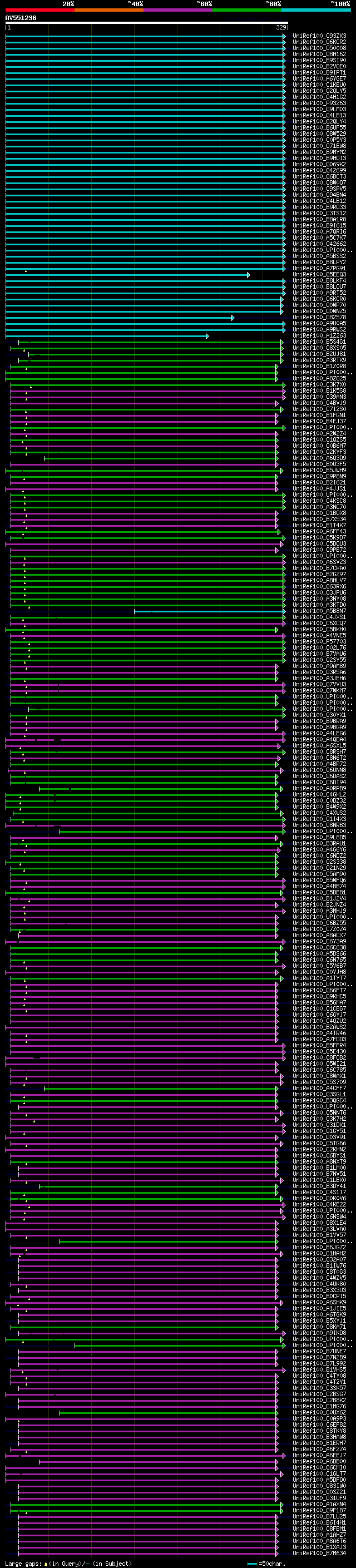This screenshot has height=1568, width=356.
Task: Click the UniRef100_Q8XS05 label
Action: [x=319, y=348]
